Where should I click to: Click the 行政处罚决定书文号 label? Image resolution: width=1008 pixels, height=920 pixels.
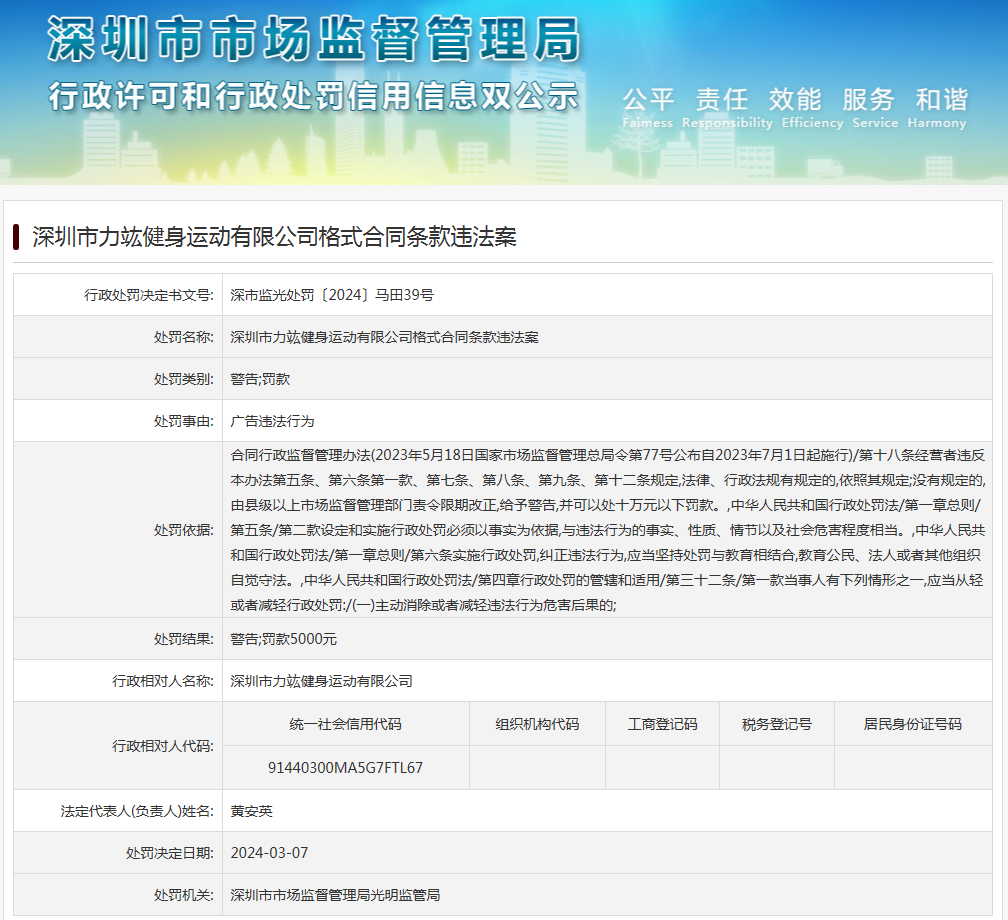tap(149, 295)
